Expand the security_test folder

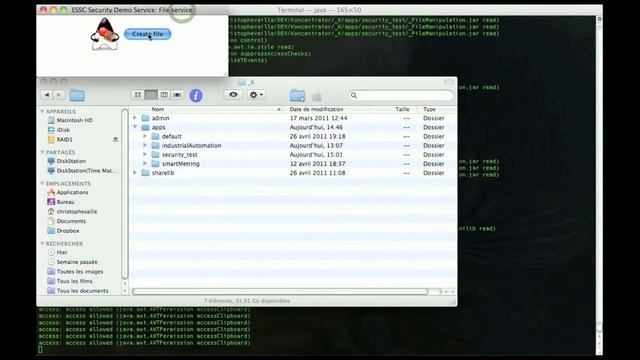145,154
